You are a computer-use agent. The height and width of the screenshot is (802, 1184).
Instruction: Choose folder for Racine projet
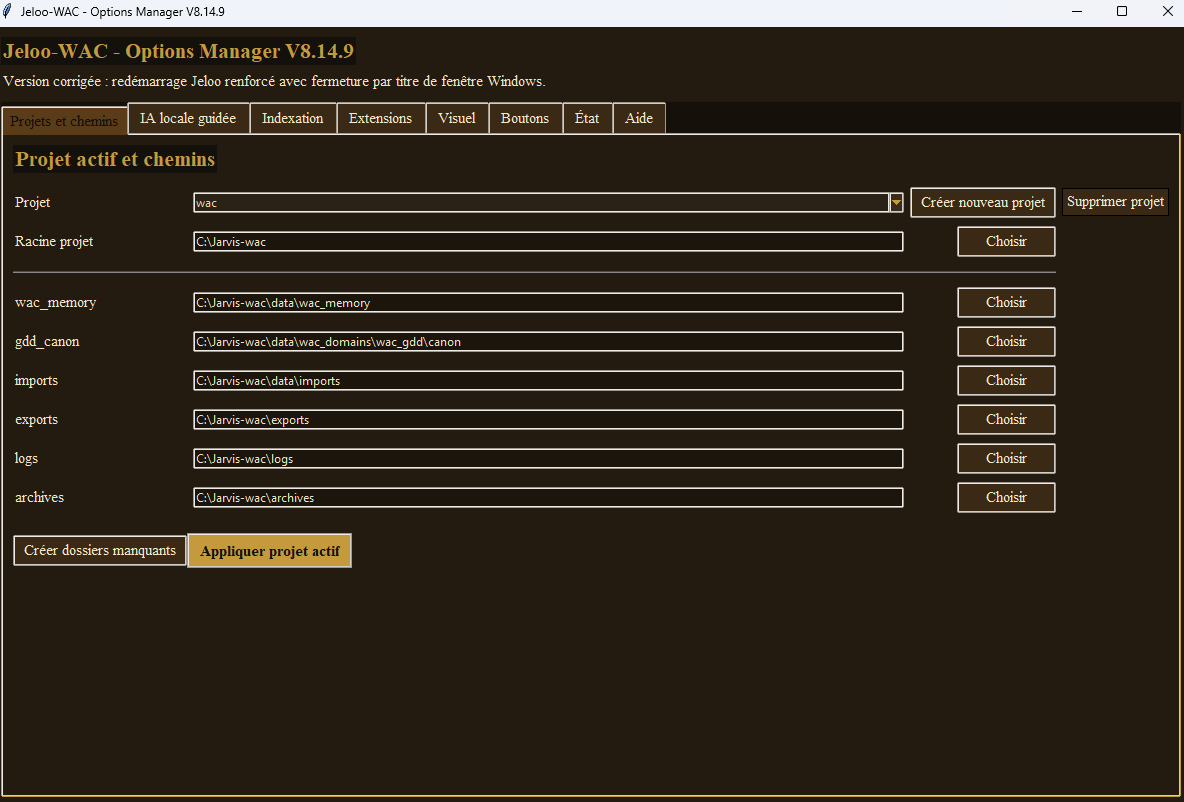1006,242
